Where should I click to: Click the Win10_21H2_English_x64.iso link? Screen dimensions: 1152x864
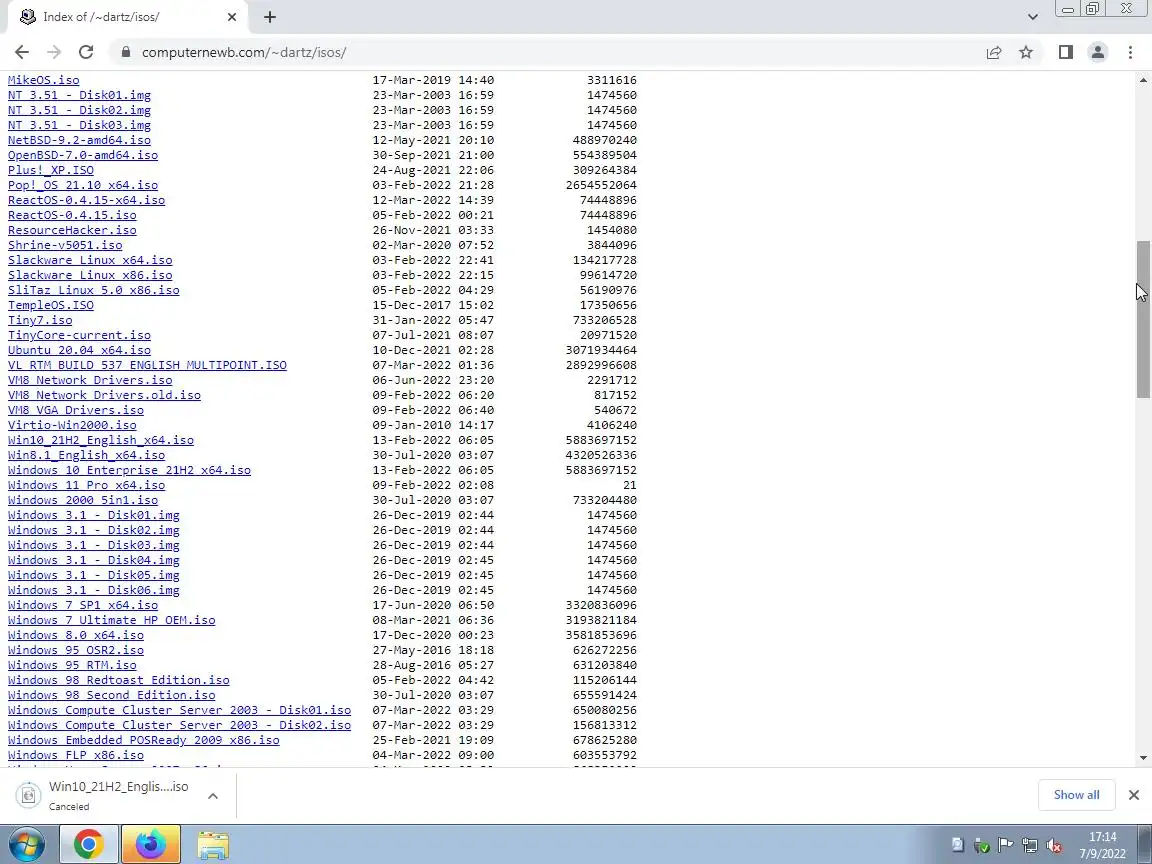click(101, 440)
